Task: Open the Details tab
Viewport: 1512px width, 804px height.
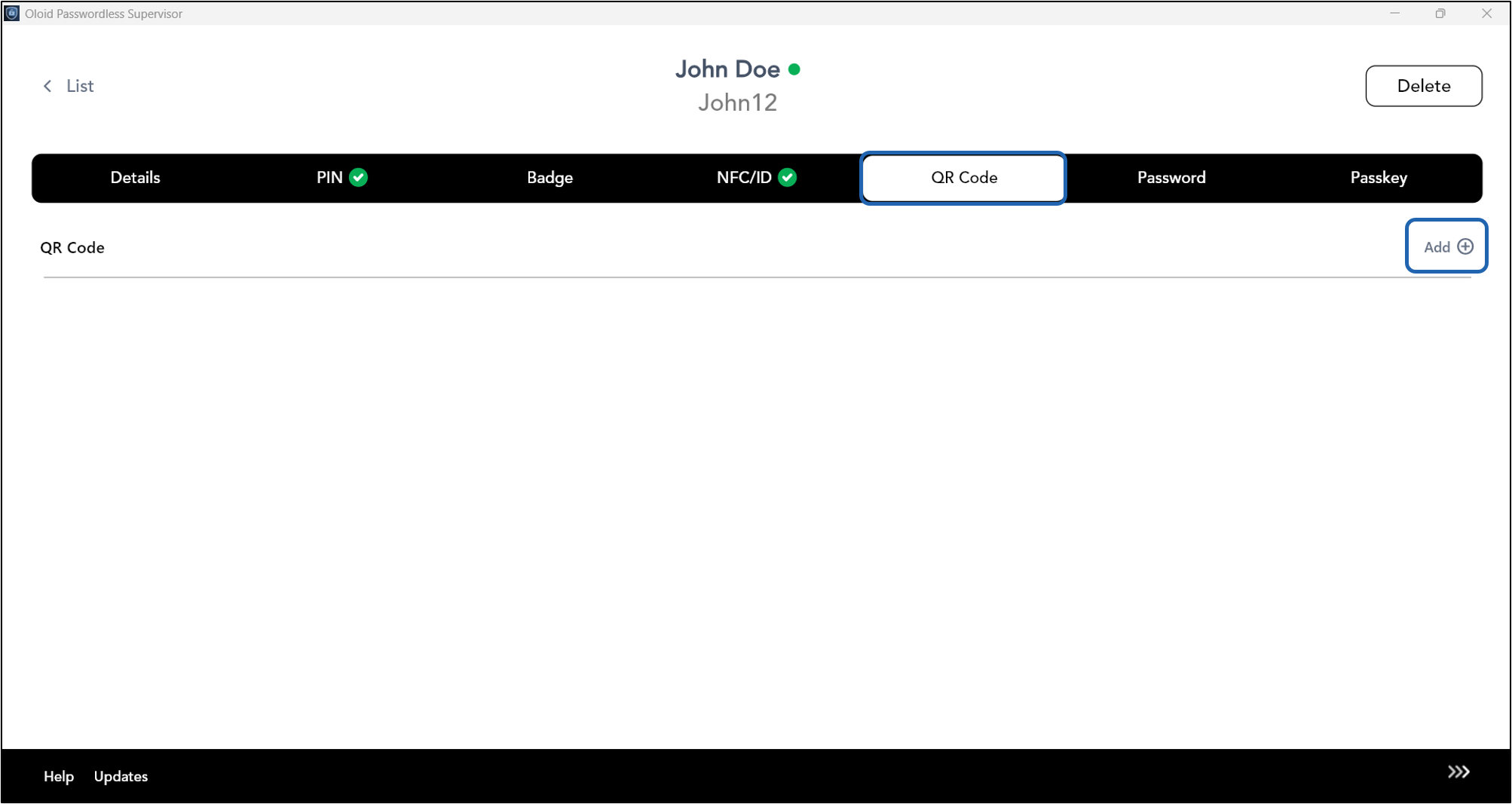Action: 136,178
